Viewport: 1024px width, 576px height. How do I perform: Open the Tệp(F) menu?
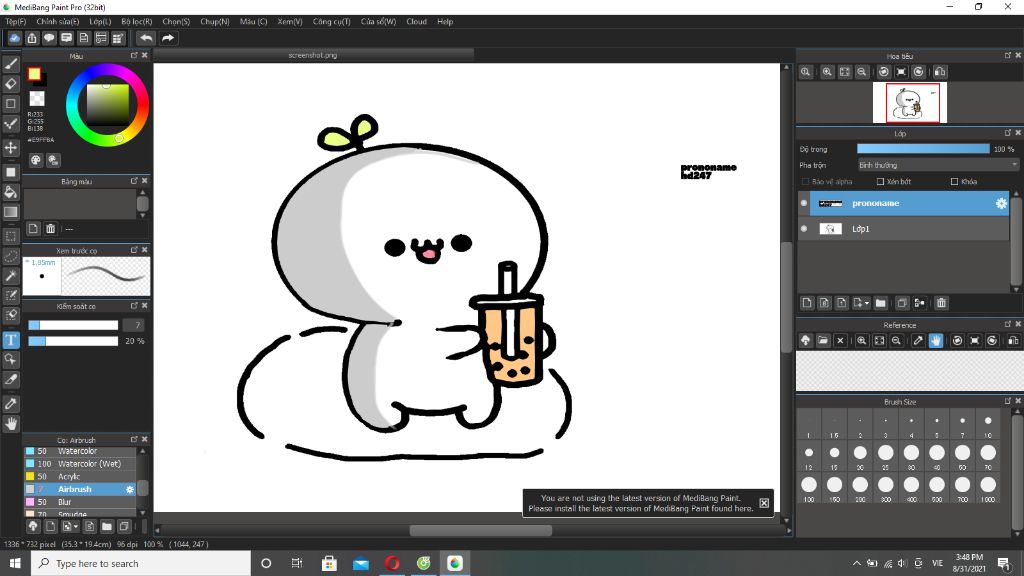tap(16, 22)
